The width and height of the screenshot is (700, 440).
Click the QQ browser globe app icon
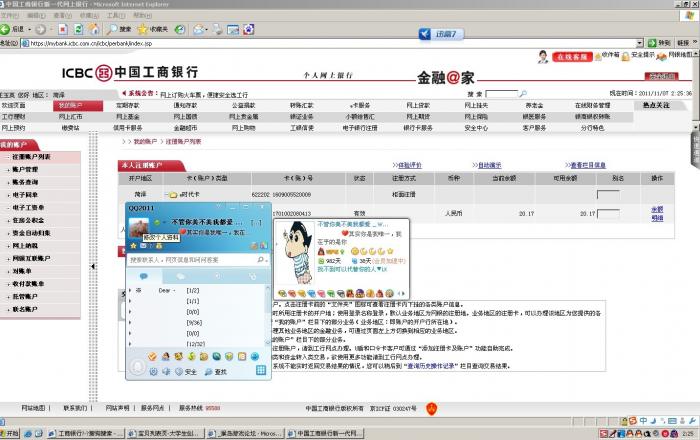coord(255,357)
